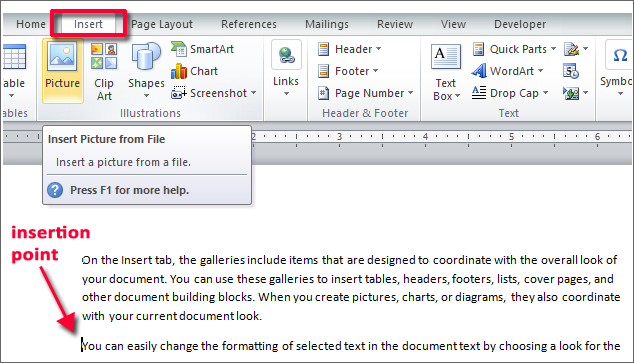Click the line starting "You can easily change"

[x=351, y=346]
